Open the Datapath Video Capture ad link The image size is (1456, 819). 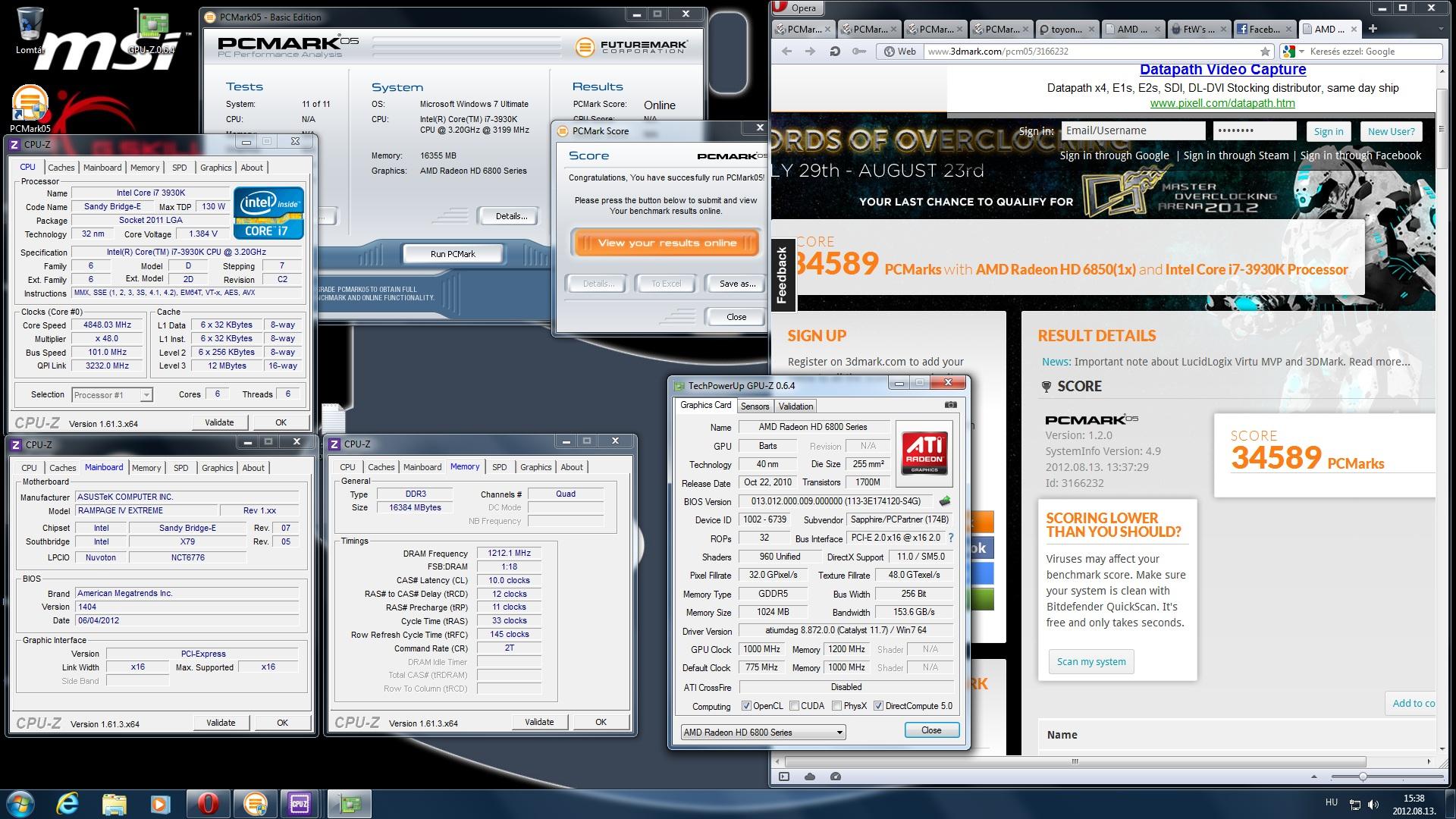click(x=1222, y=70)
